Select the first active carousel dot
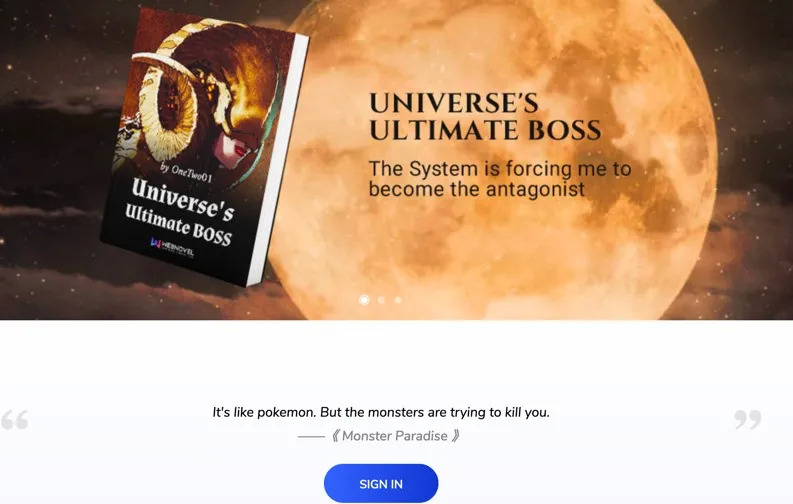 364,300
